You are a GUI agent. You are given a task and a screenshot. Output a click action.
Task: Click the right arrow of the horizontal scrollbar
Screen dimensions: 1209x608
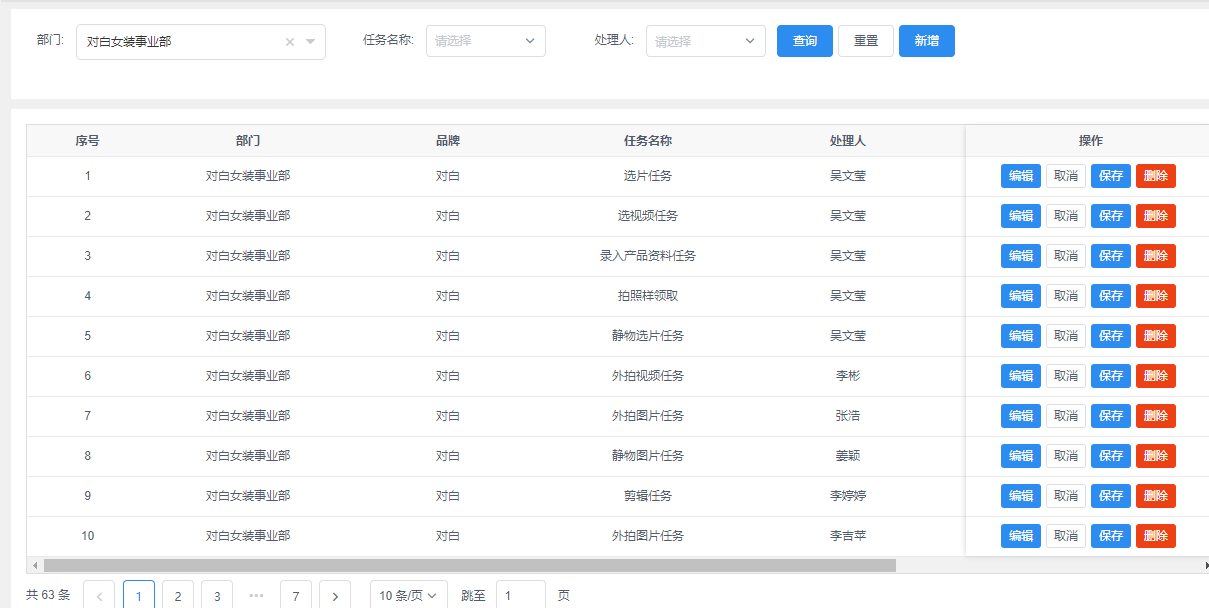click(1203, 565)
